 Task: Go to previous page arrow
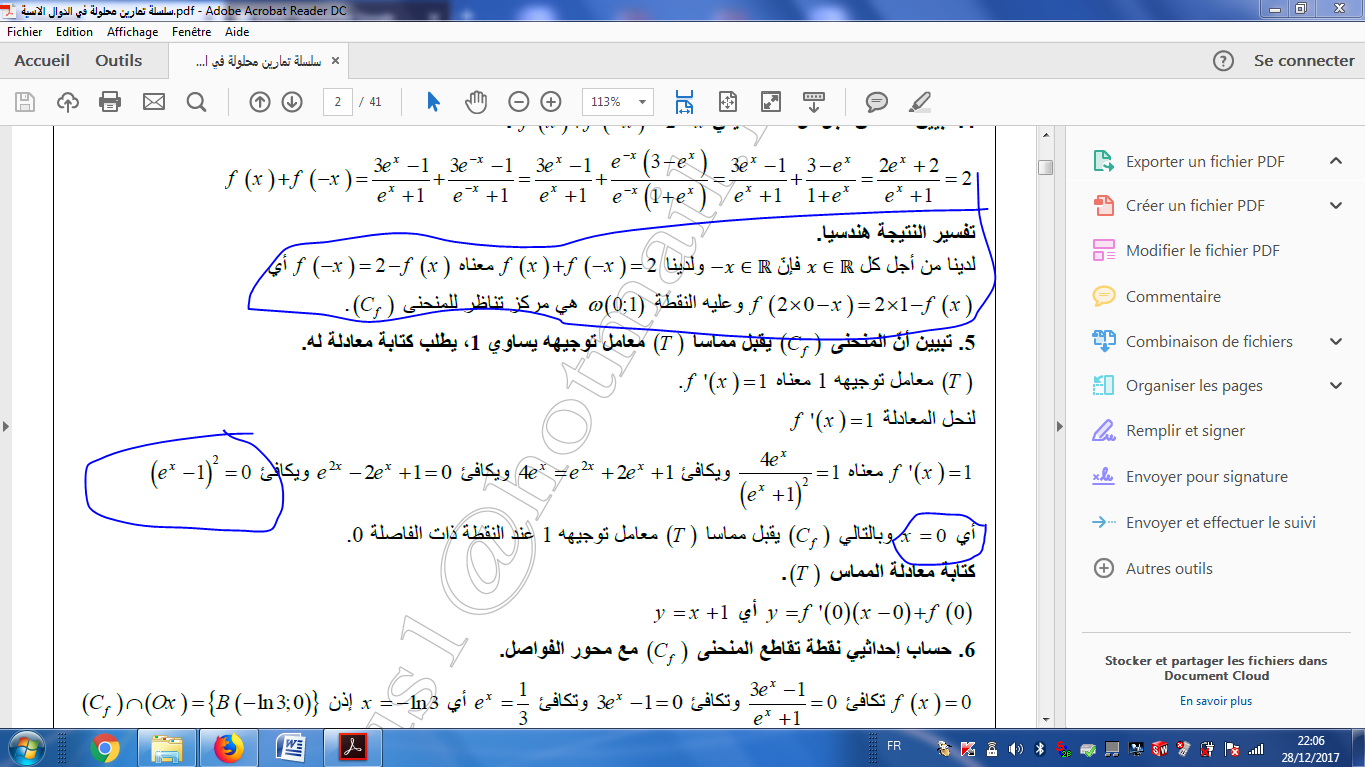point(260,102)
